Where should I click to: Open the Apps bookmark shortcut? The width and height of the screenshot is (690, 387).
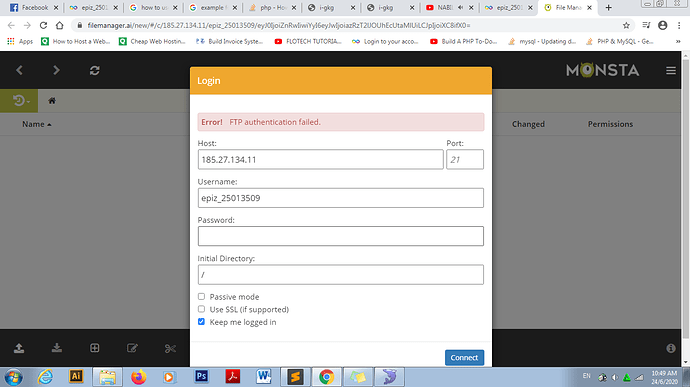(x=20, y=41)
